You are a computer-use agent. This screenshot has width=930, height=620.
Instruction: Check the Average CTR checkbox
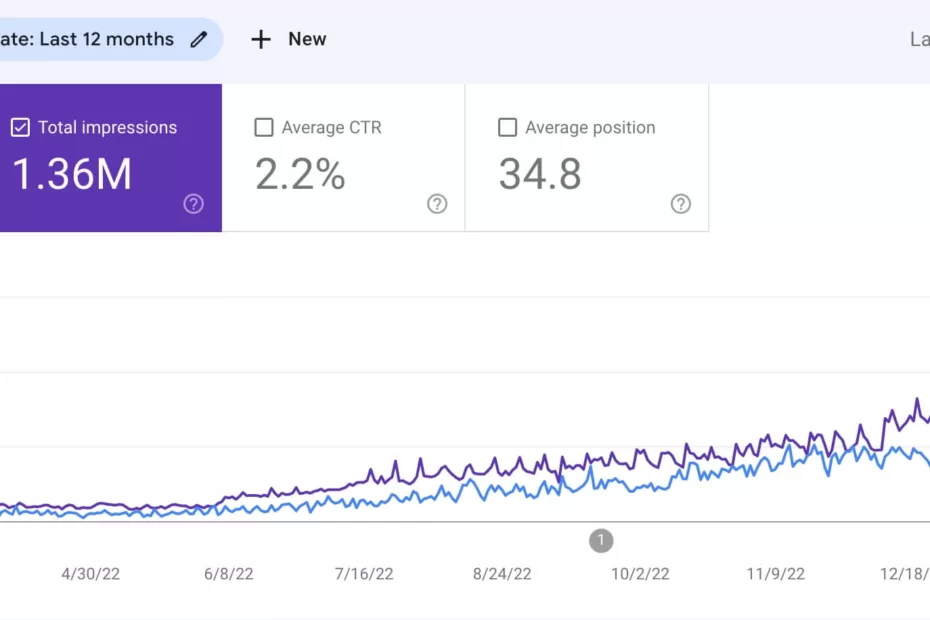pyautogui.click(x=264, y=127)
